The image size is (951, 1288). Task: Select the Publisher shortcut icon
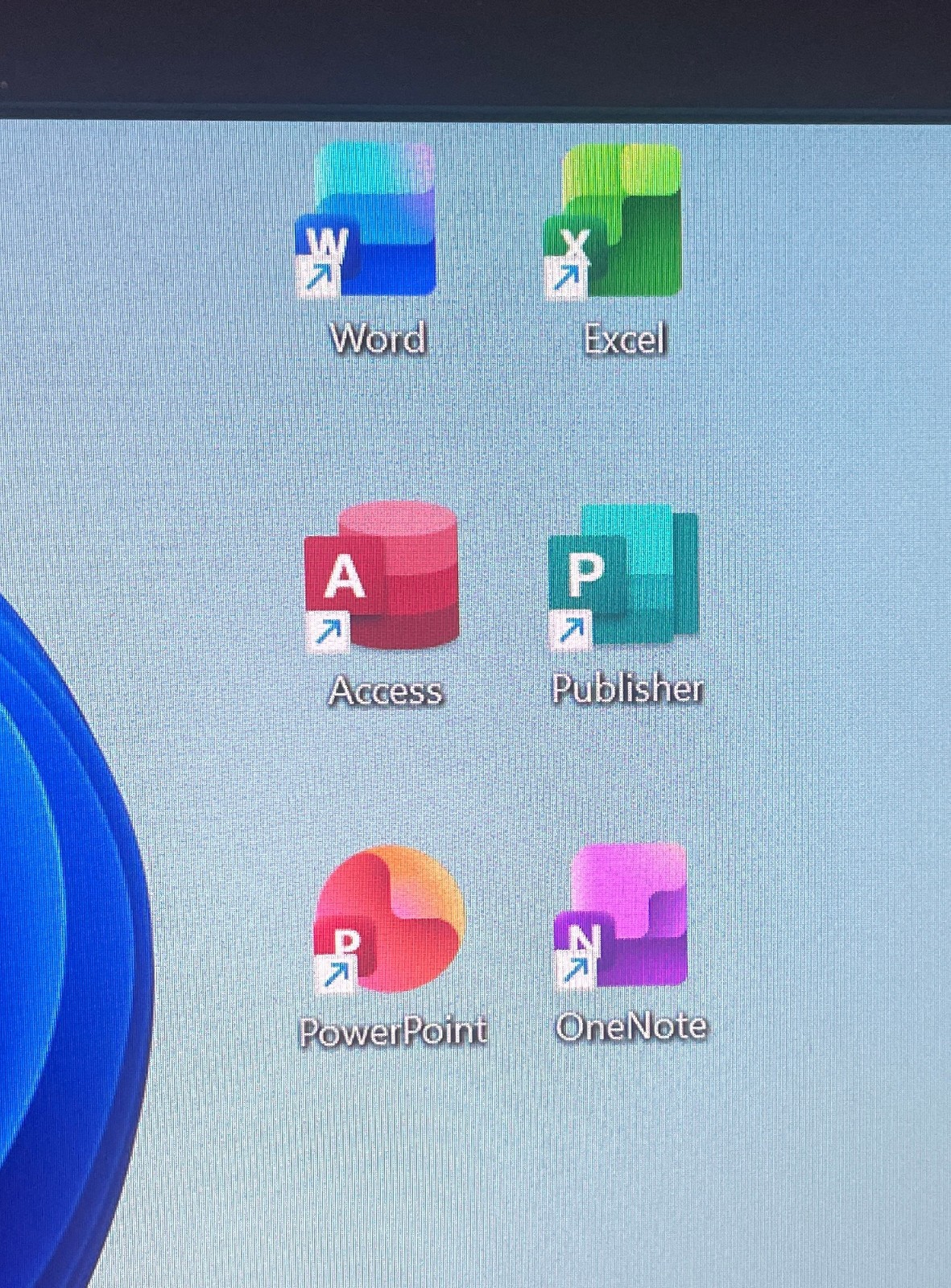622,576
